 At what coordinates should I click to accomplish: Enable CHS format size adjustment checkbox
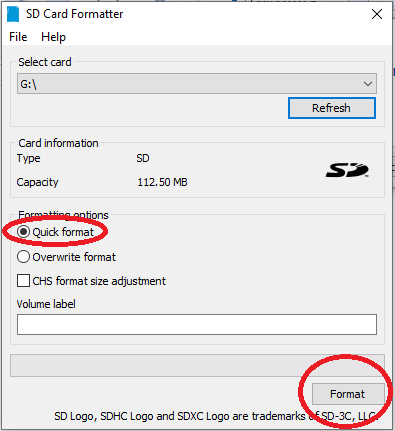(x=23, y=281)
